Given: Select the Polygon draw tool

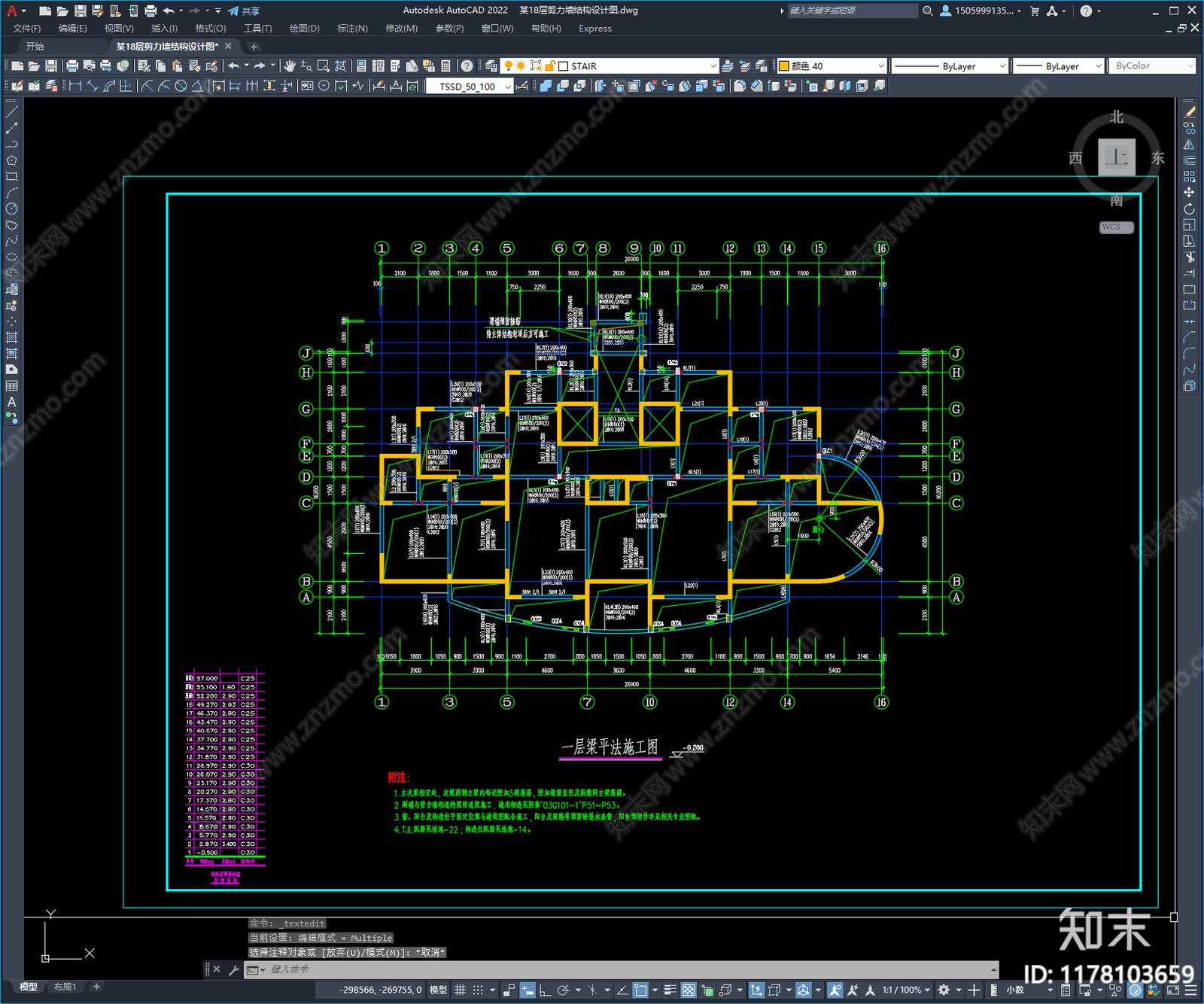Looking at the screenshot, I should pos(11,160).
